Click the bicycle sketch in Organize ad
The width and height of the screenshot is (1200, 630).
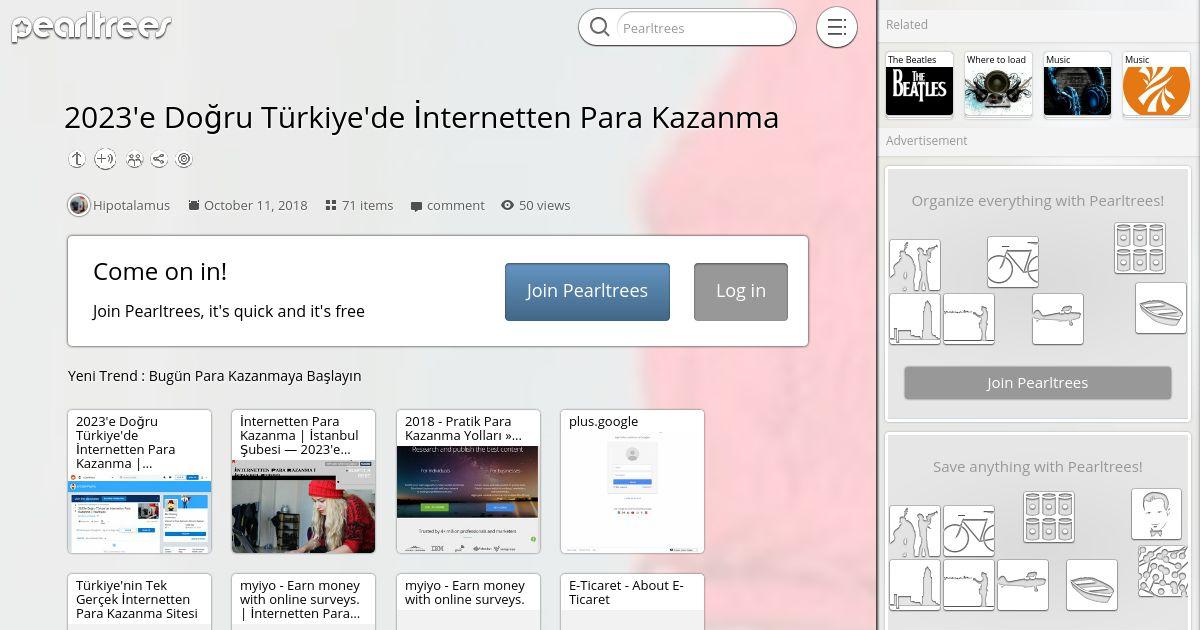1012,262
